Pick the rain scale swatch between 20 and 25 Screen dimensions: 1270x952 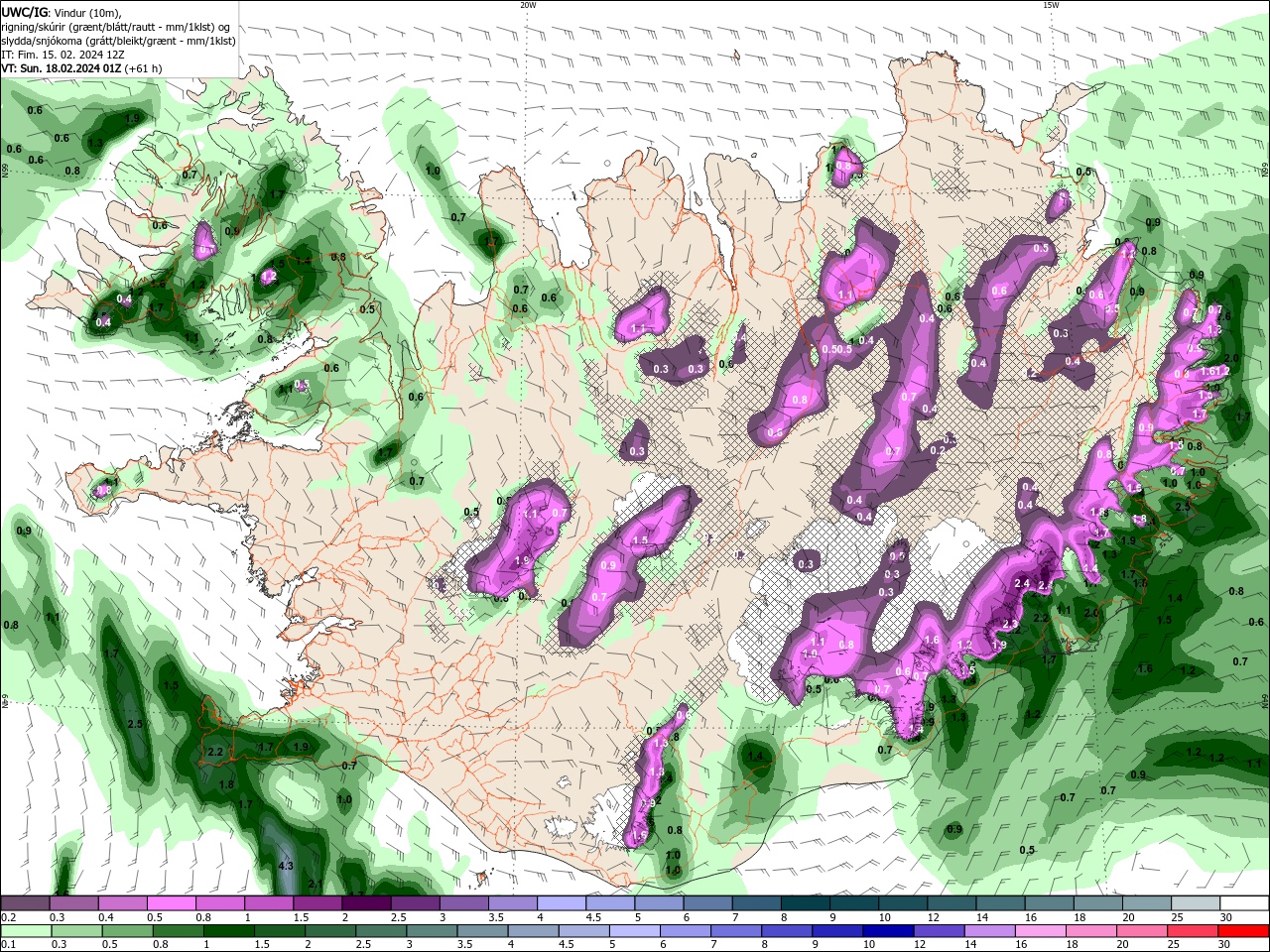(x=1140, y=931)
